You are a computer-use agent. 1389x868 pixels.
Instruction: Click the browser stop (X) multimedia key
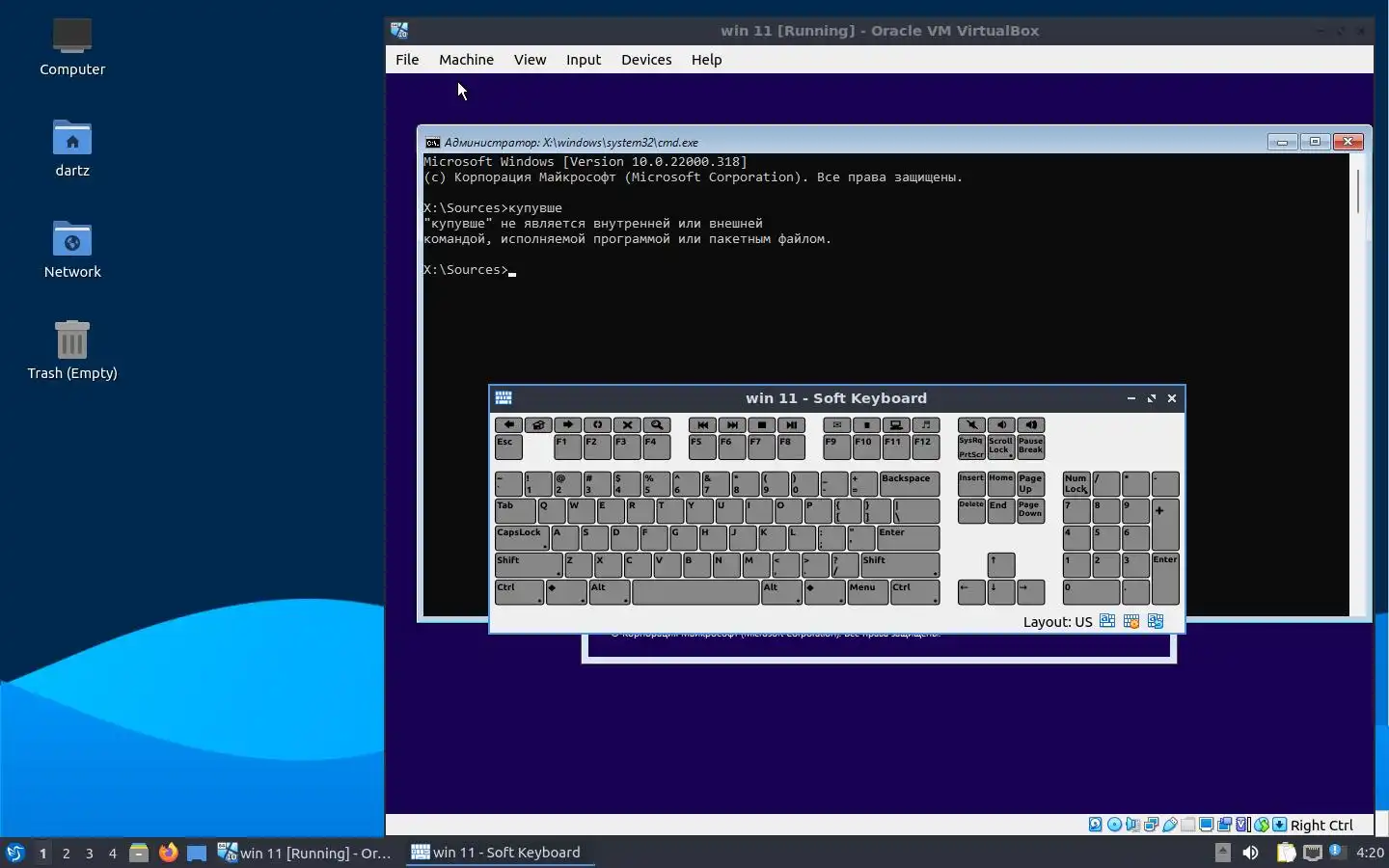click(x=628, y=424)
